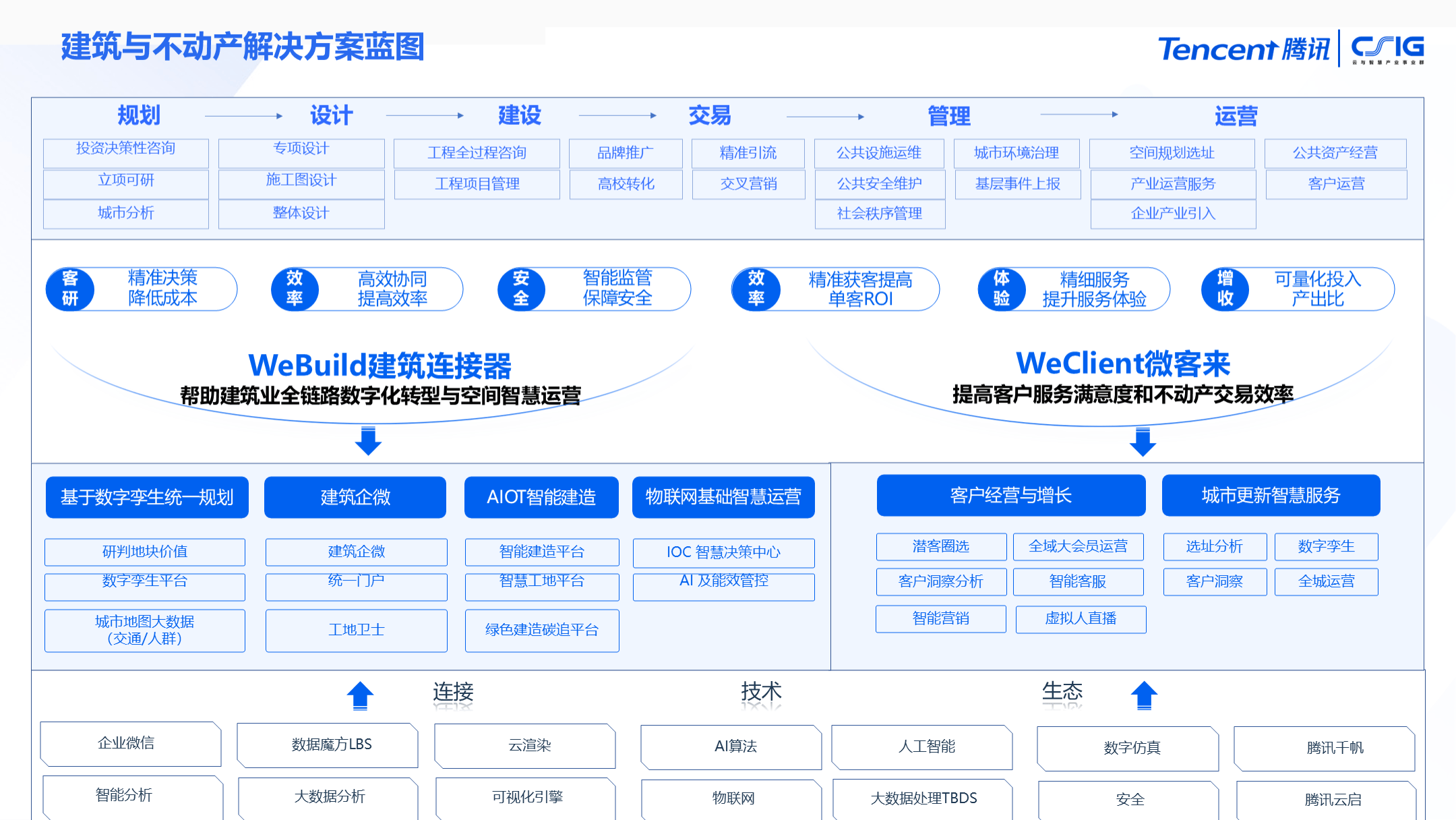Click the 精准决策 降低成本 pill

click(x=142, y=289)
